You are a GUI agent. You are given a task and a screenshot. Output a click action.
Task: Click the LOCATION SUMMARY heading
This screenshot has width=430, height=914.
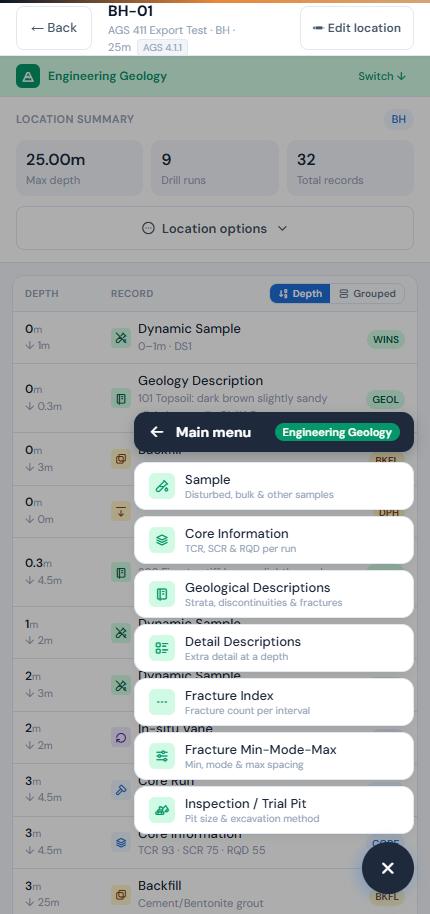[75, 119]
